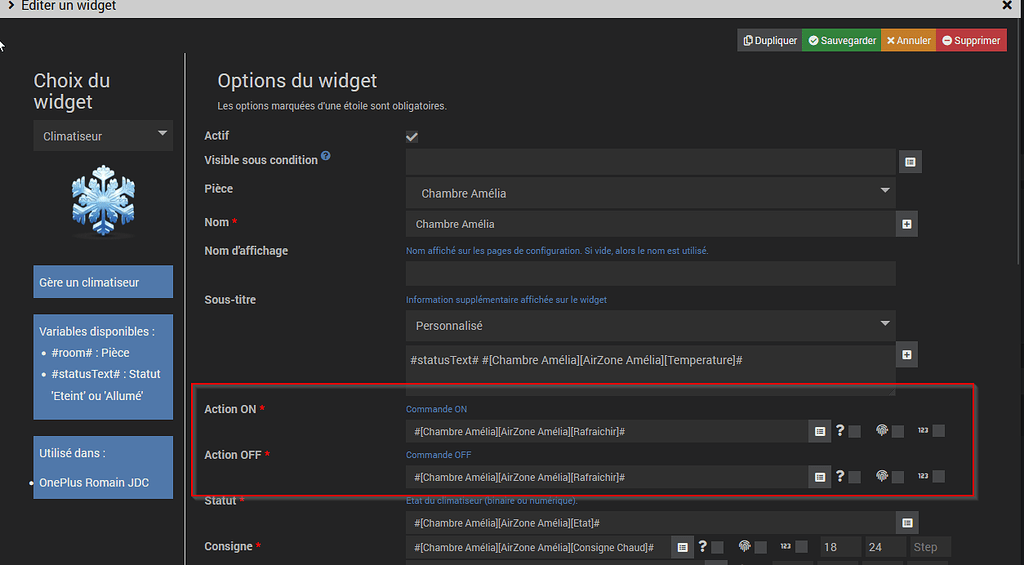Click plus icon next to Nom field
Viewport: 1024px width, 565px height.
(907, 224)
